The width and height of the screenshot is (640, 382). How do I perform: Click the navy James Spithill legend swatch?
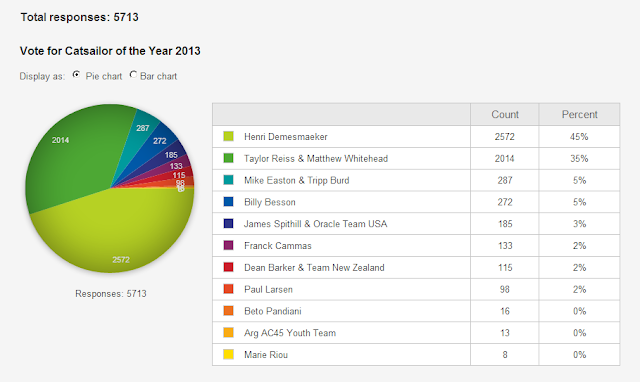click(x=229, y=224)
